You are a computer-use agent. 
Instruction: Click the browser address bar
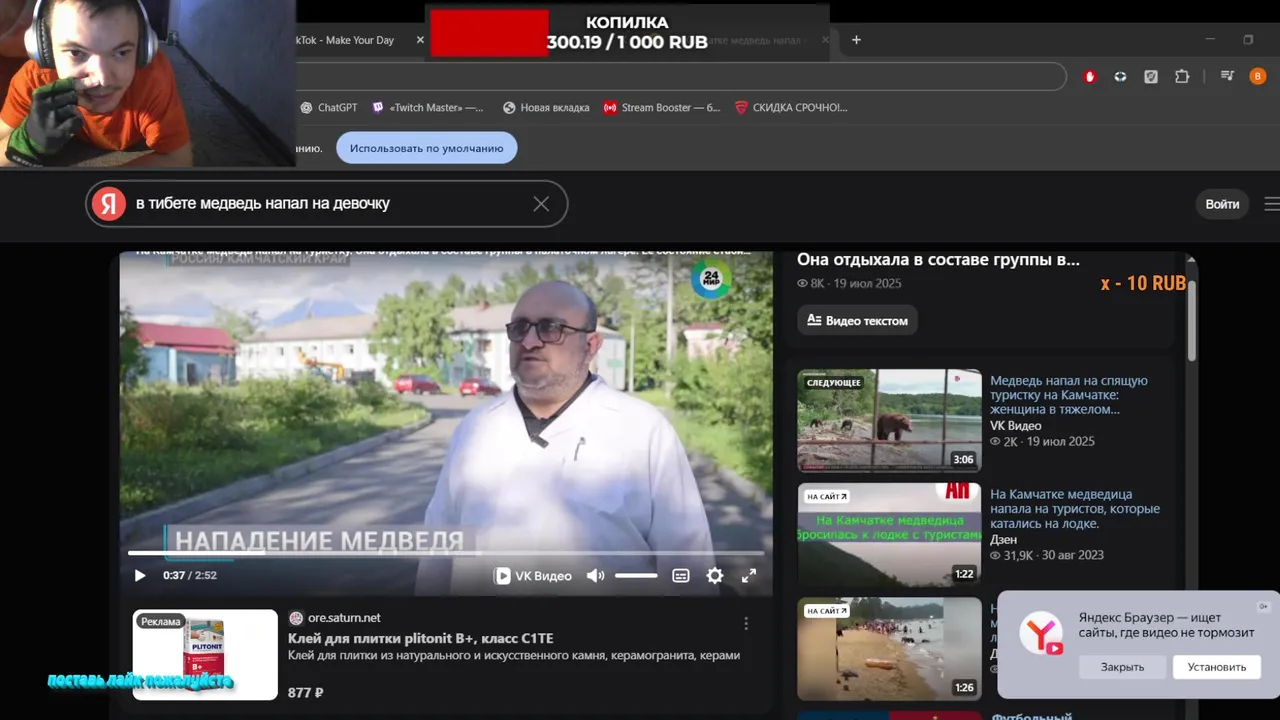680,76
